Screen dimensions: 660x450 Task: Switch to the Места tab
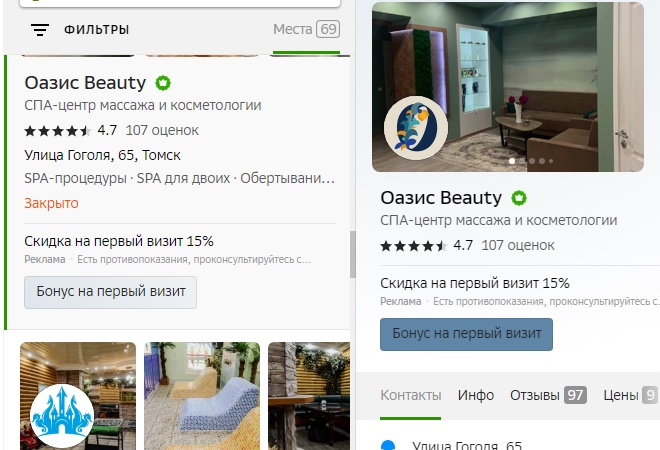(x=306, y=29)
